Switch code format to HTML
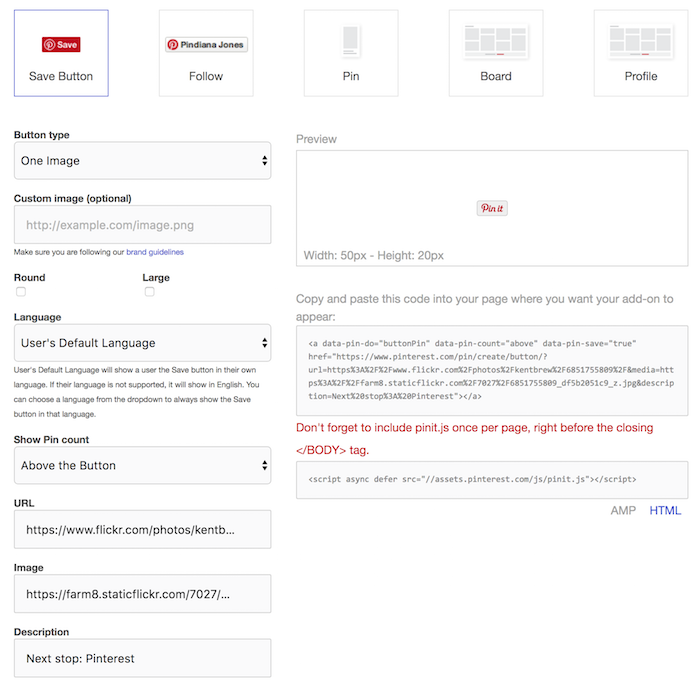Screen dimensions: 700x684 (x=665, y=510)
